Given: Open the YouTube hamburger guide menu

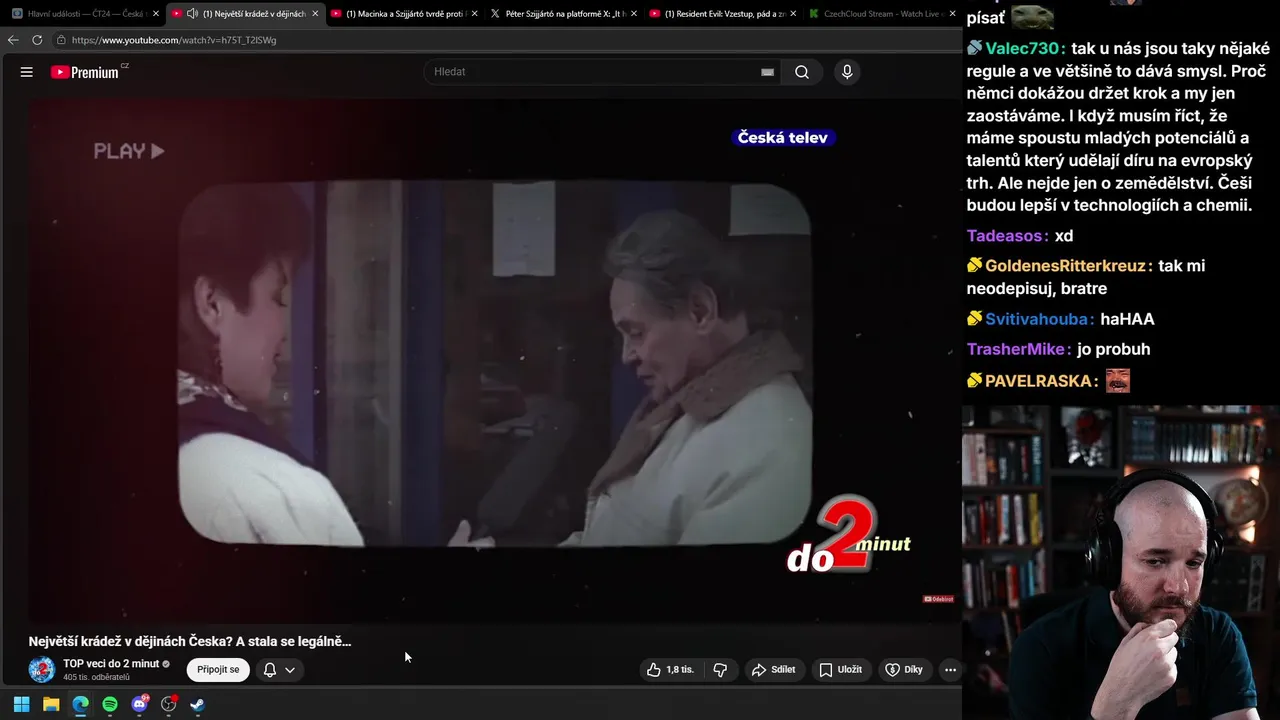Looking at the screenshot, I should pos(27,72).
